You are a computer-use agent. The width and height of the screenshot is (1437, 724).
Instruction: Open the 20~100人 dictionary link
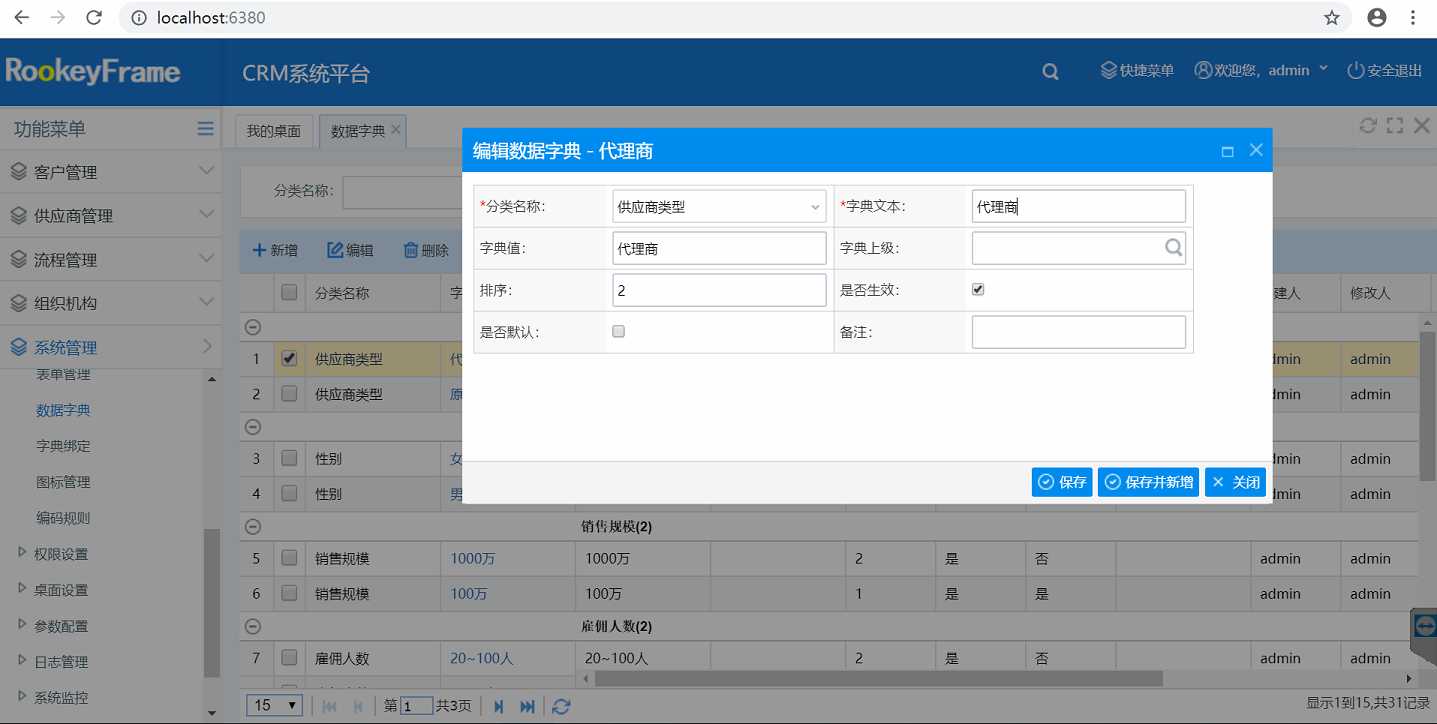482,659
